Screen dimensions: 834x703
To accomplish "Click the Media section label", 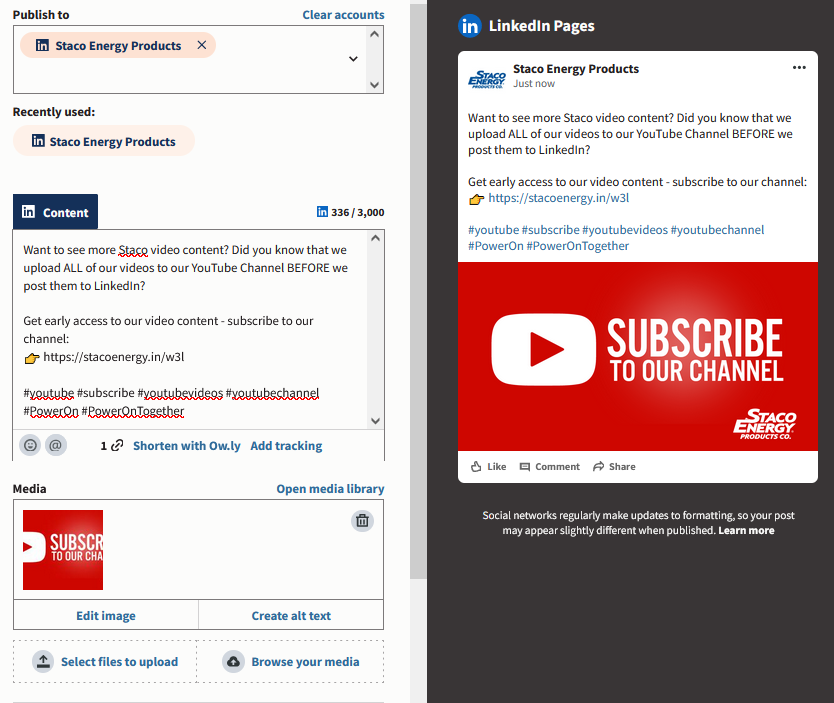I will [29, 489].
